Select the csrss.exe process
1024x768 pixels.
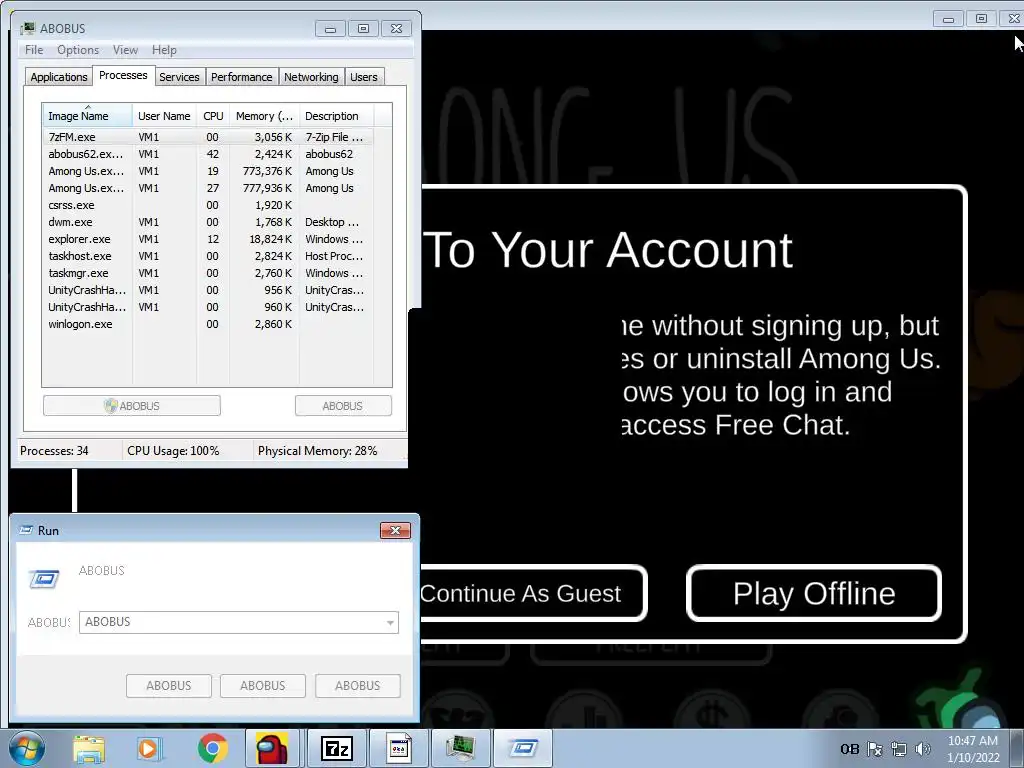click(208, 205)
